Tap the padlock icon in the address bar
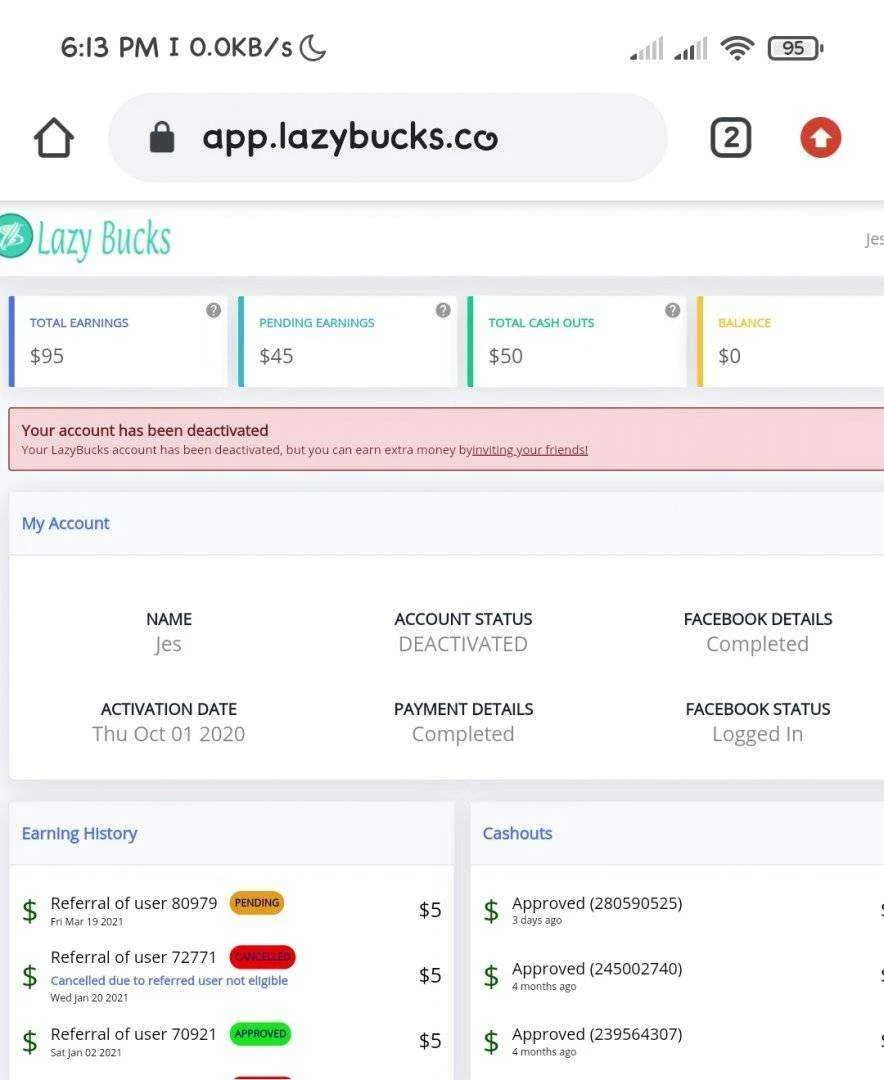 click(162, 137)
